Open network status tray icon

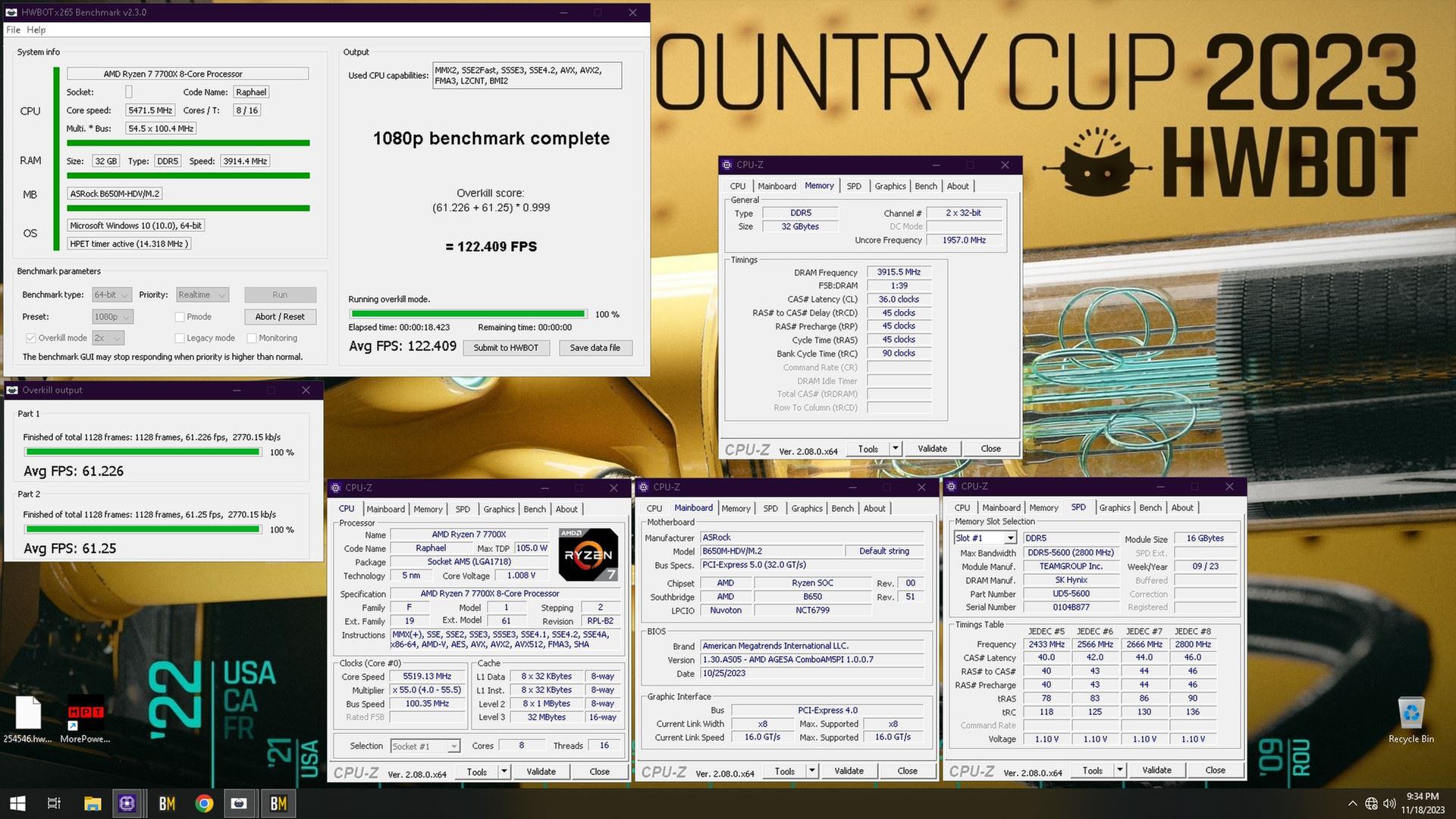(x=1371, y=804)
